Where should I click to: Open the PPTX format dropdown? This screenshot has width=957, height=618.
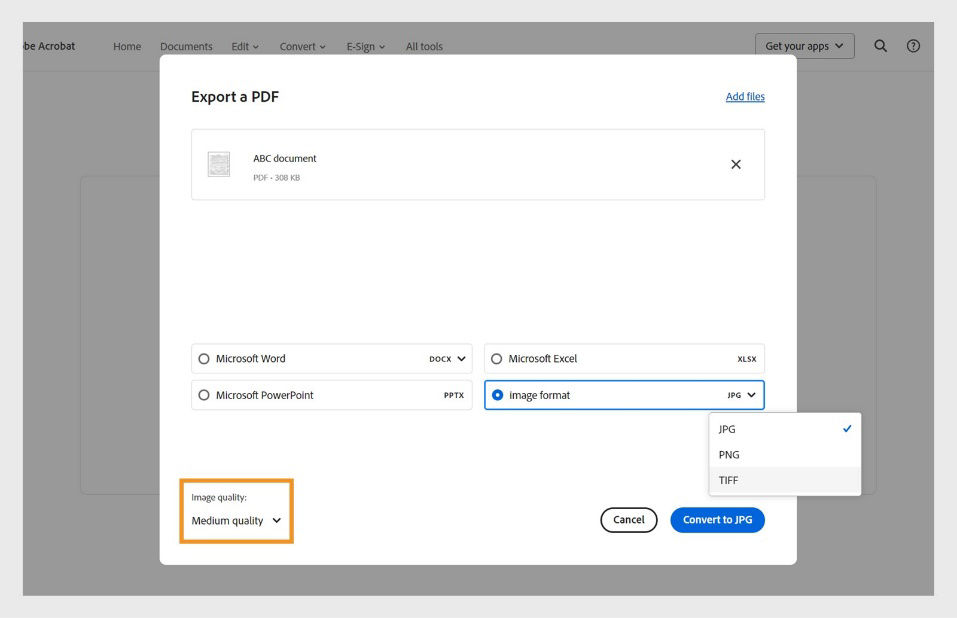tap(452, 394)
